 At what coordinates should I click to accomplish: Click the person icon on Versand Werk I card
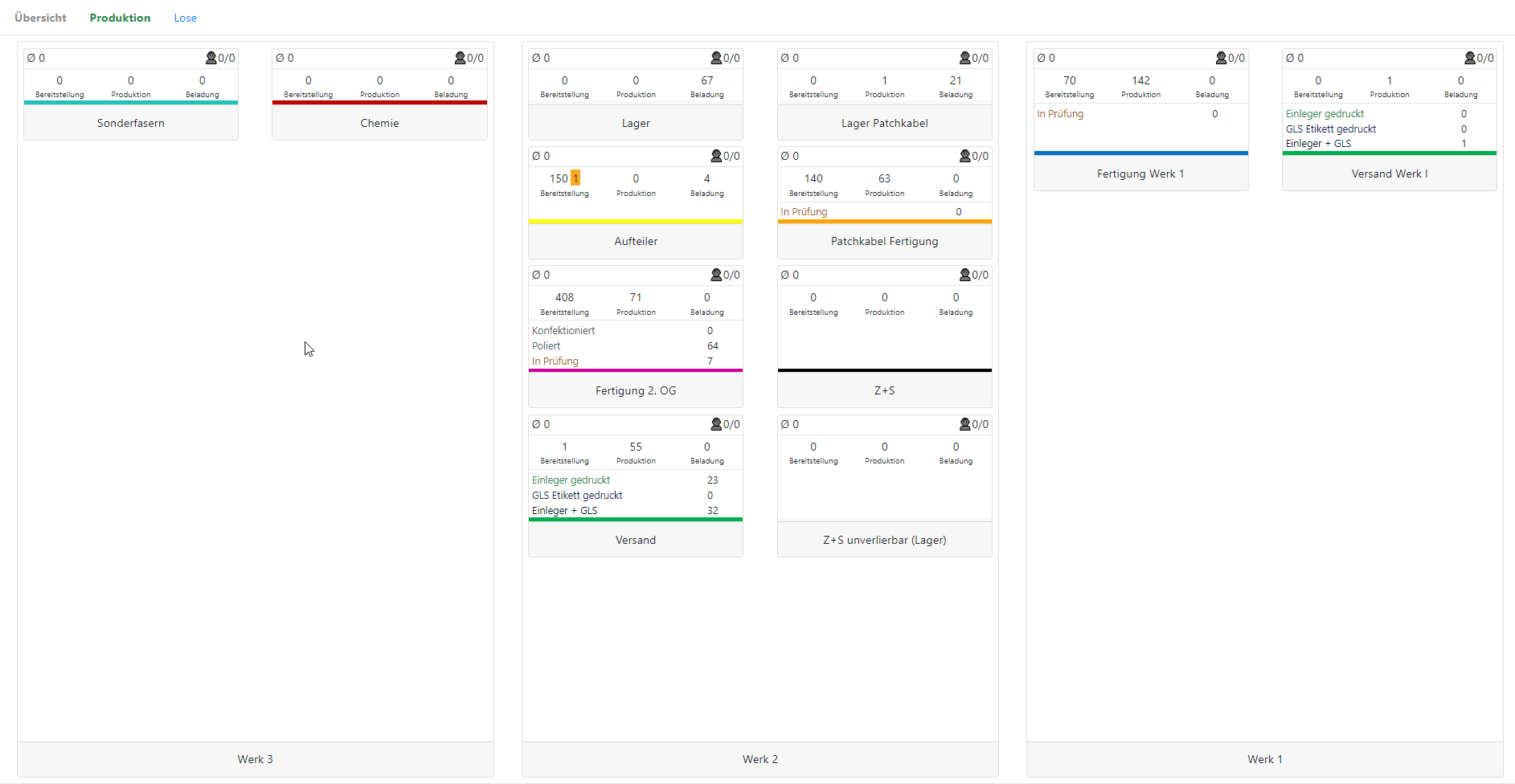[x=1469, y=58]
